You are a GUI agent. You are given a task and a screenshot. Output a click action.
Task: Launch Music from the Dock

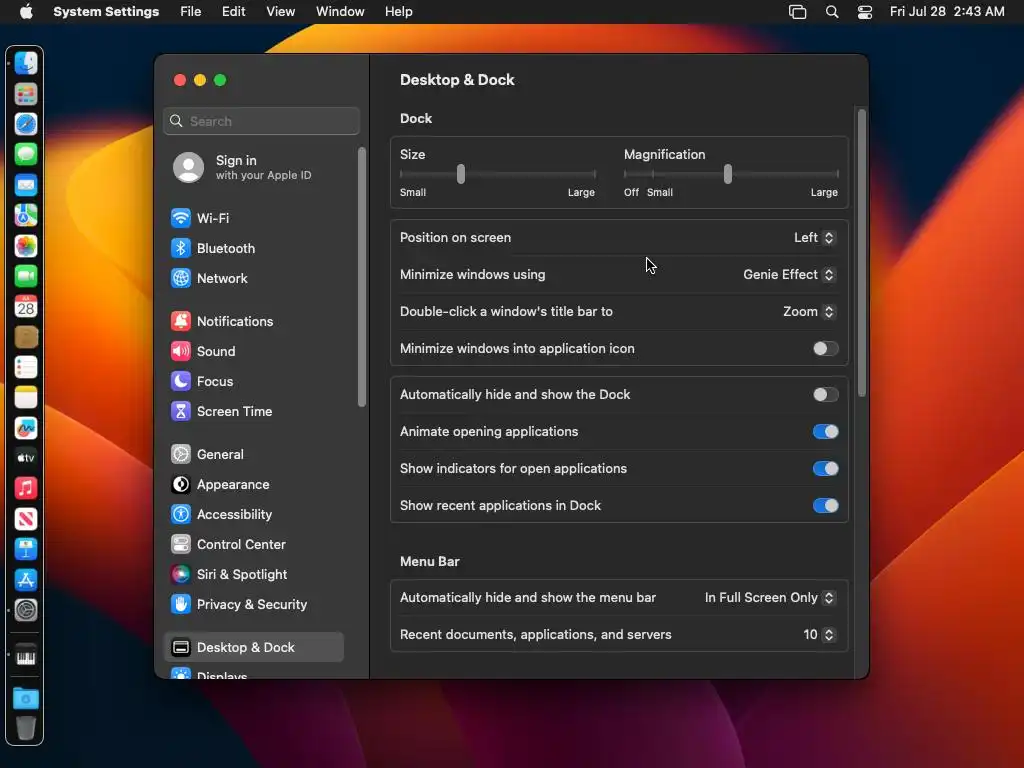coord(26,488)
